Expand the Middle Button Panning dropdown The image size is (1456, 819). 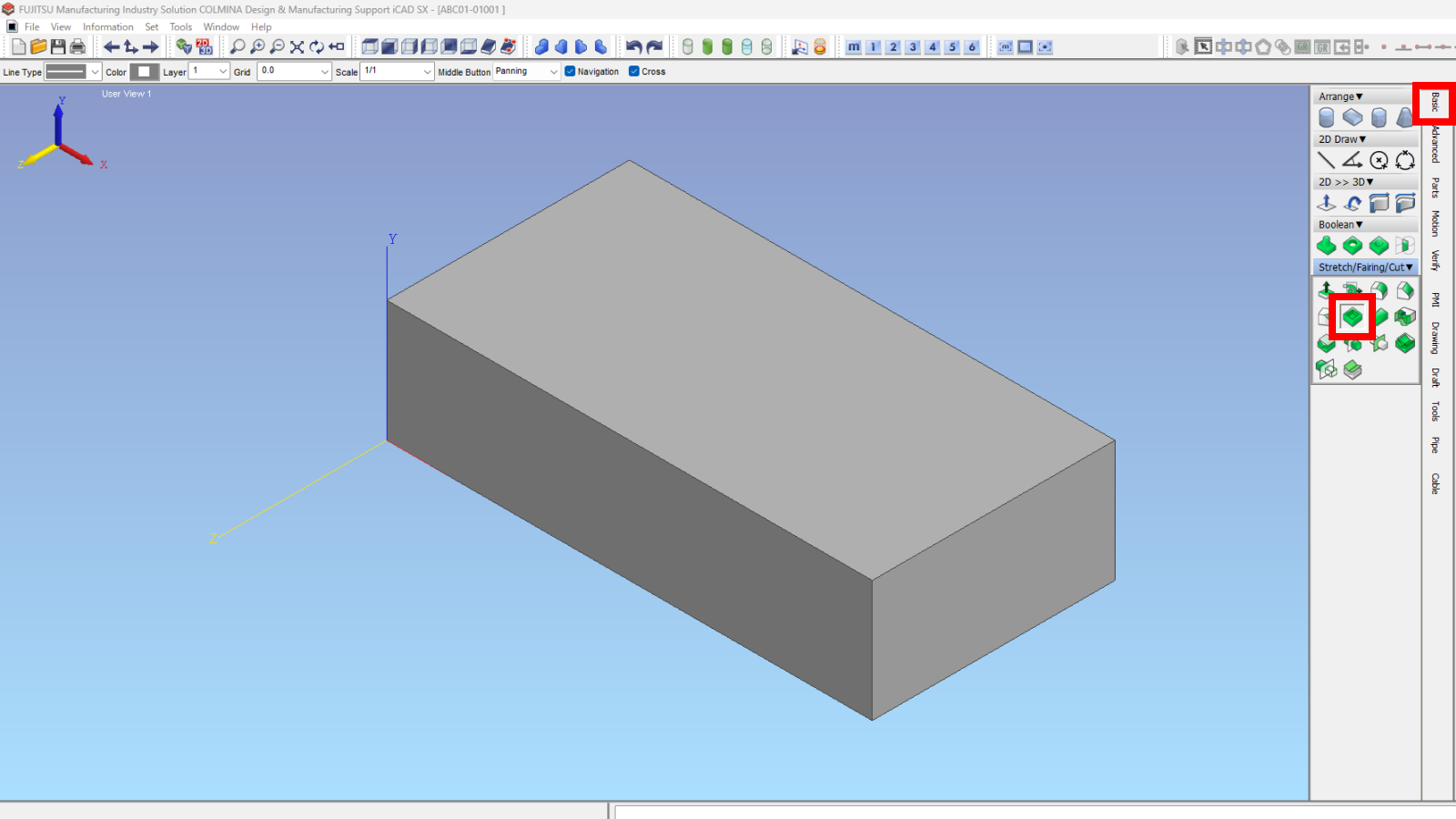coord(526,71)
